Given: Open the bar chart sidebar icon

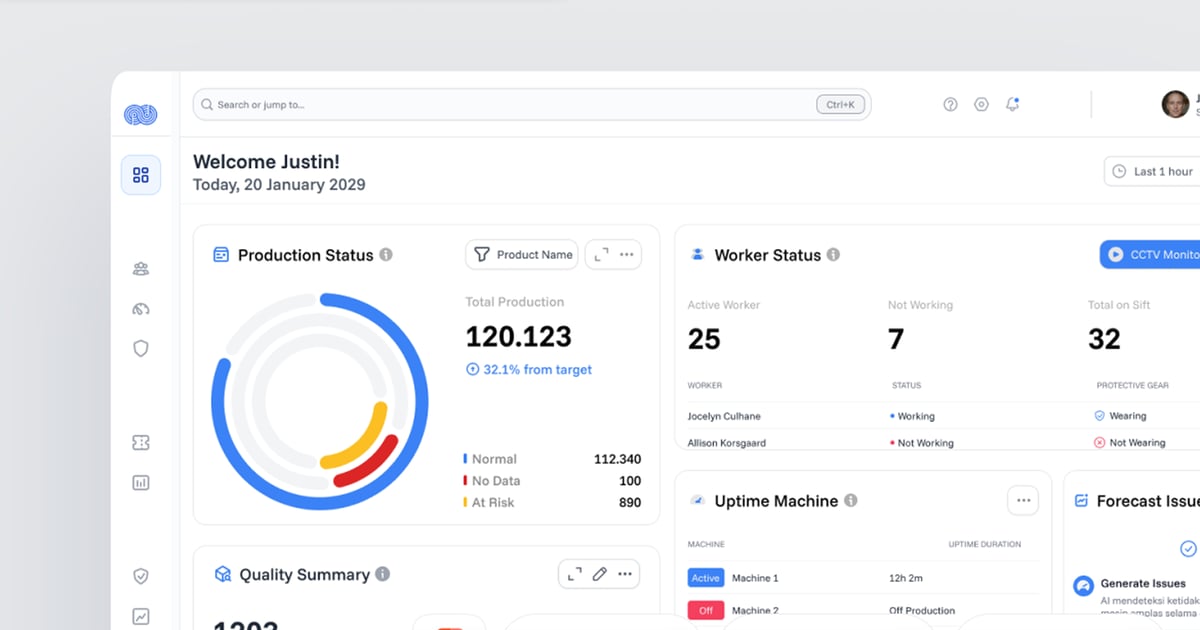Looking at the screenshot, I should coord(141,482).
